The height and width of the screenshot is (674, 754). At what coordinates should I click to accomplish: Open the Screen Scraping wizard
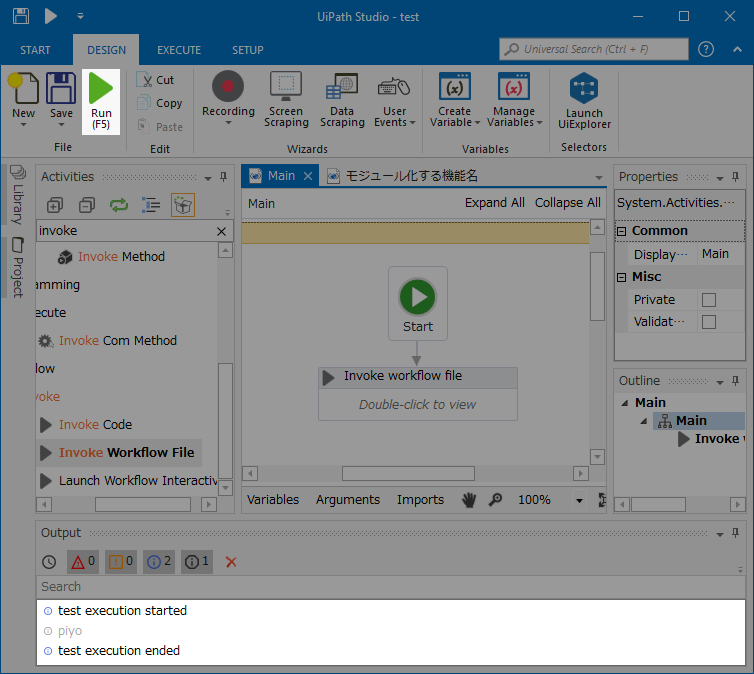click(x=286, y=100)
